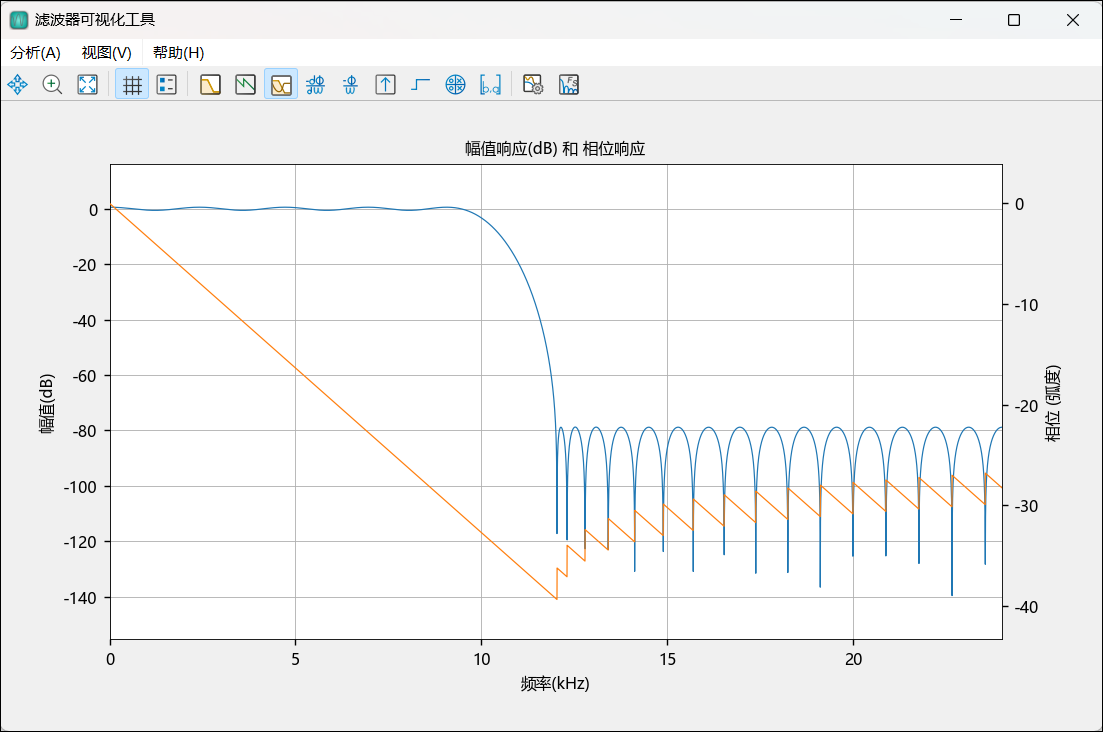Open the sampling frequency (Fs) settings
Screen dimensions: 1103x732
coord(568,85)
